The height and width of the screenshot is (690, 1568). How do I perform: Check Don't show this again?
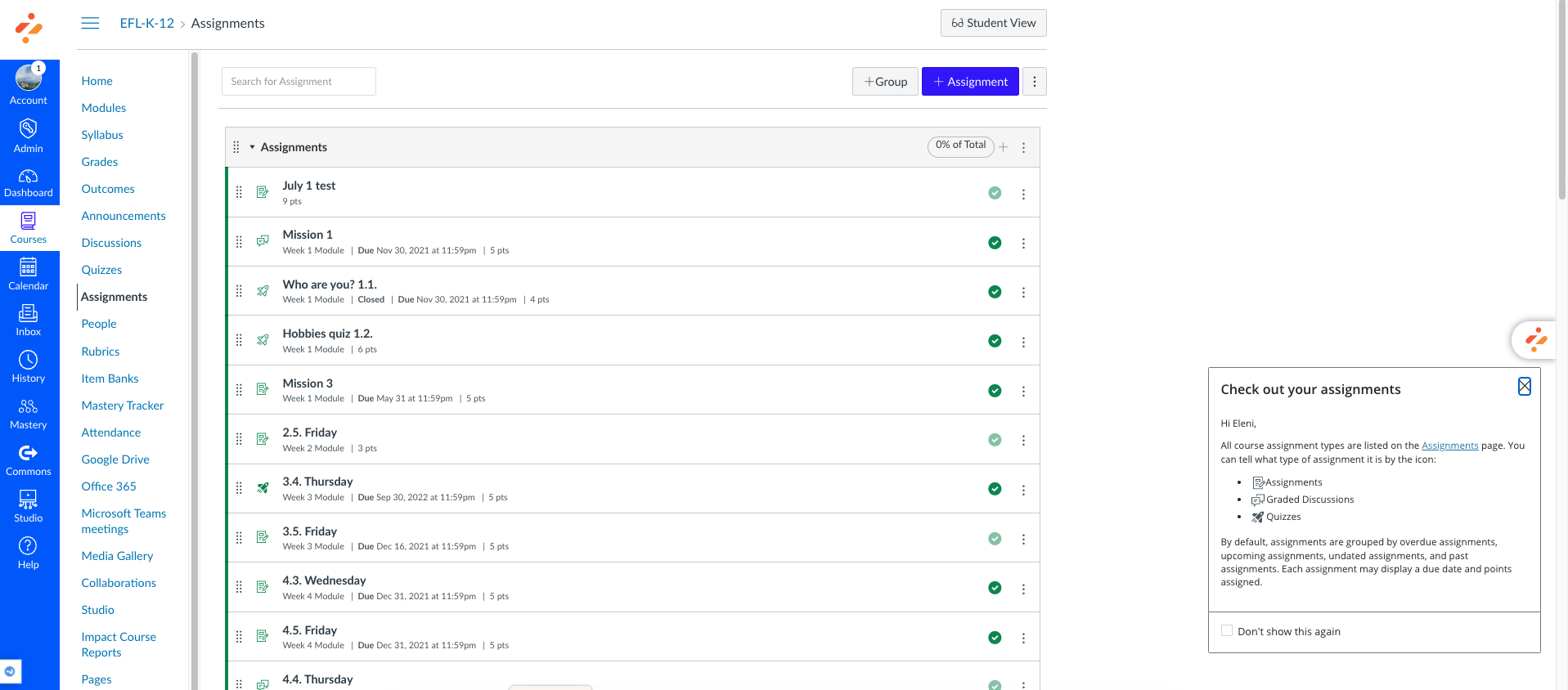(x=1227, y=630)
